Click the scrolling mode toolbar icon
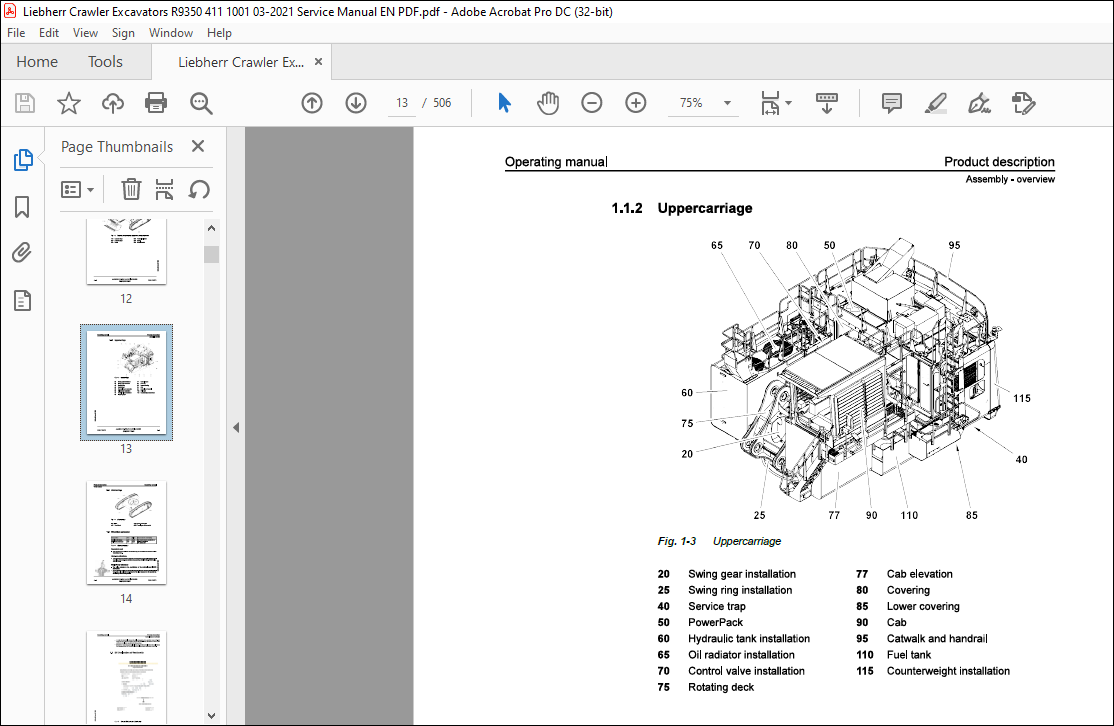The width and height of the screenshot is (1114, 726). click(826, 103)
